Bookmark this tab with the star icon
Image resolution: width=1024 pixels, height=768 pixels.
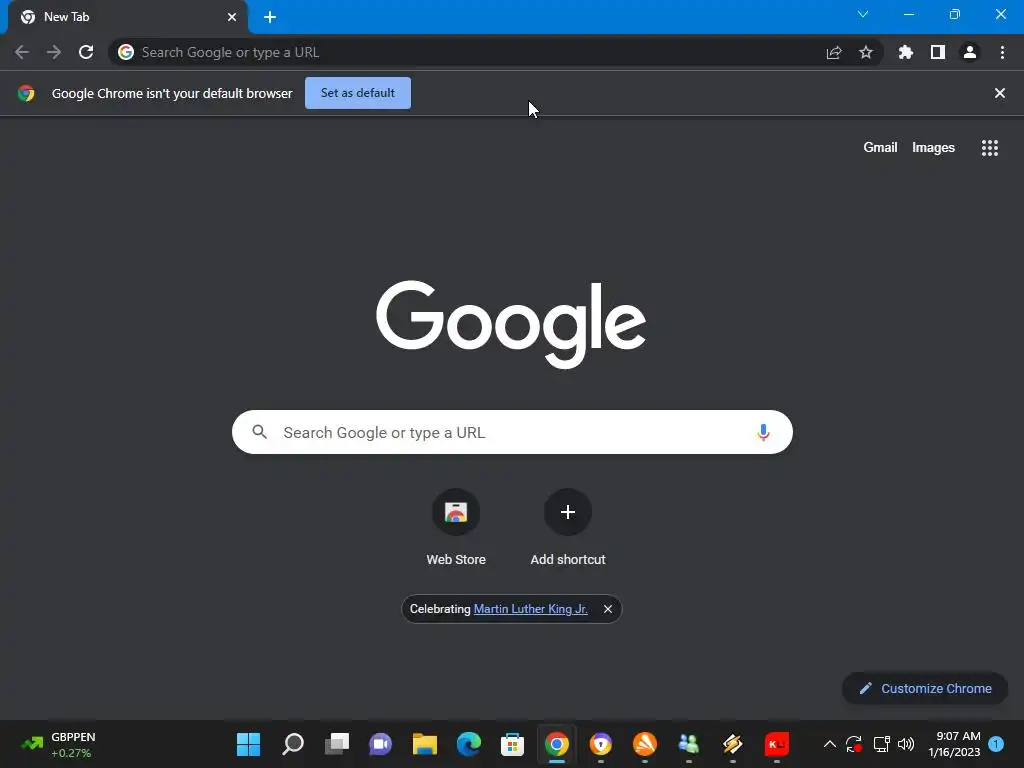[x=866, y=52]
